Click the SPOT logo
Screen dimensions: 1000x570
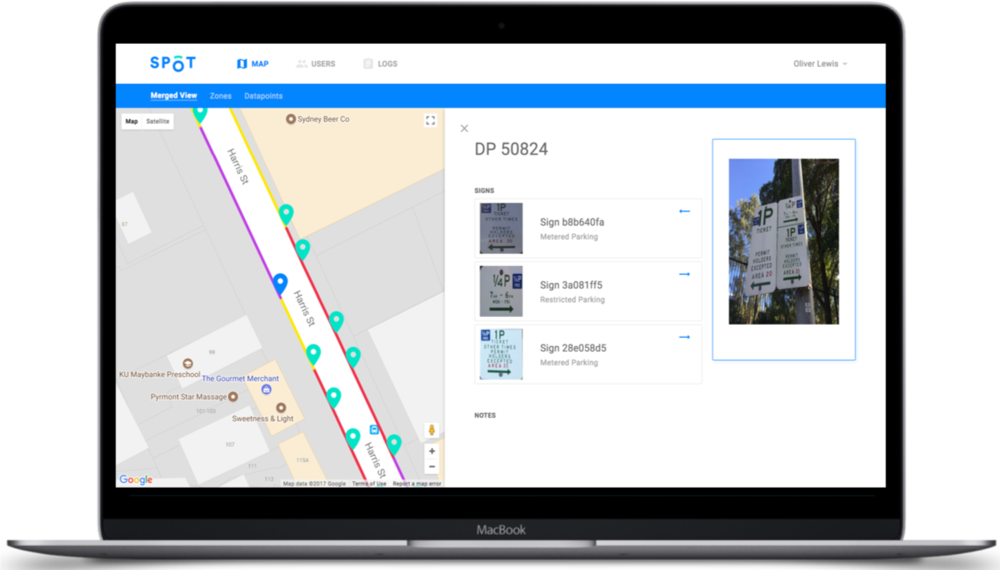[x=173, y=63]
